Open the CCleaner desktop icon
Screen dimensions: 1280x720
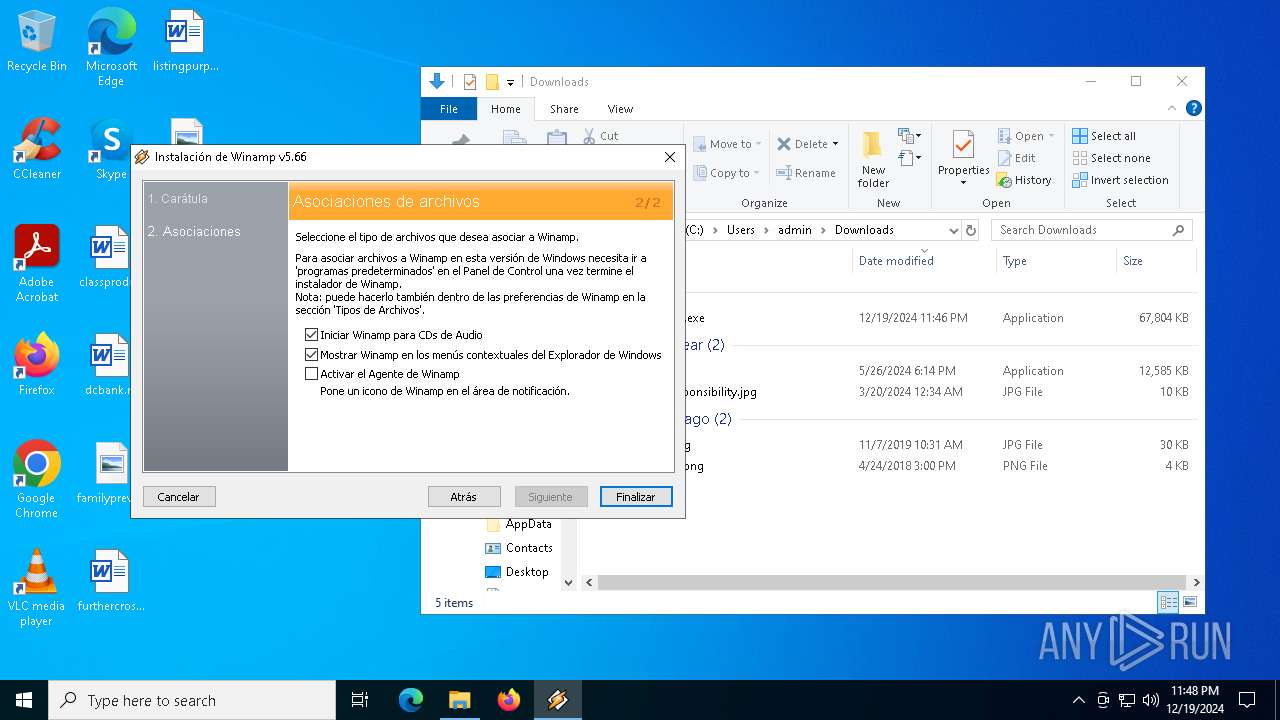click(37, 149)
